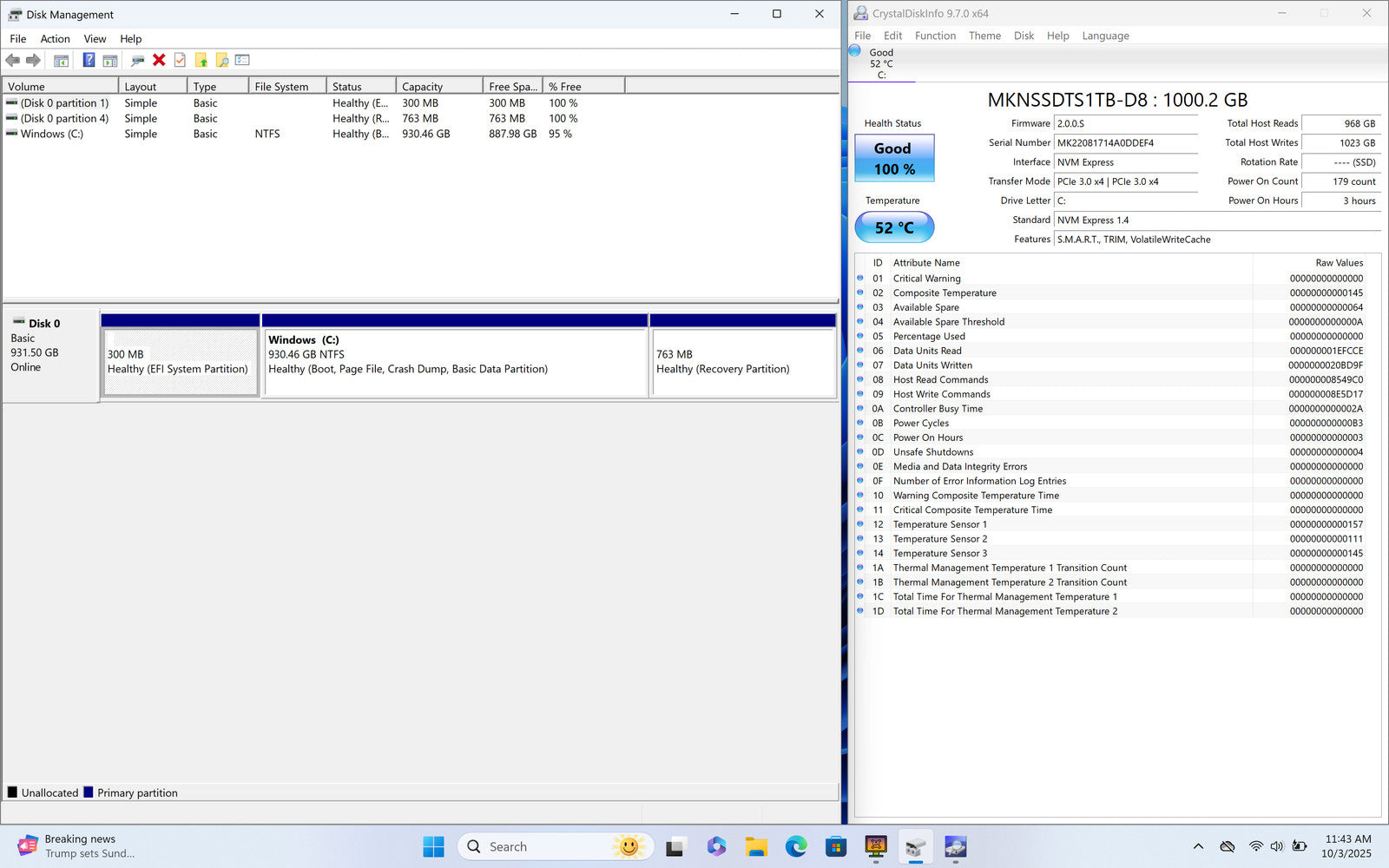The image size is (1389, 868).
Task: Click the Back arrow in Disk Management toolbar
Action: pyautogui.click(x=13, y=60)
